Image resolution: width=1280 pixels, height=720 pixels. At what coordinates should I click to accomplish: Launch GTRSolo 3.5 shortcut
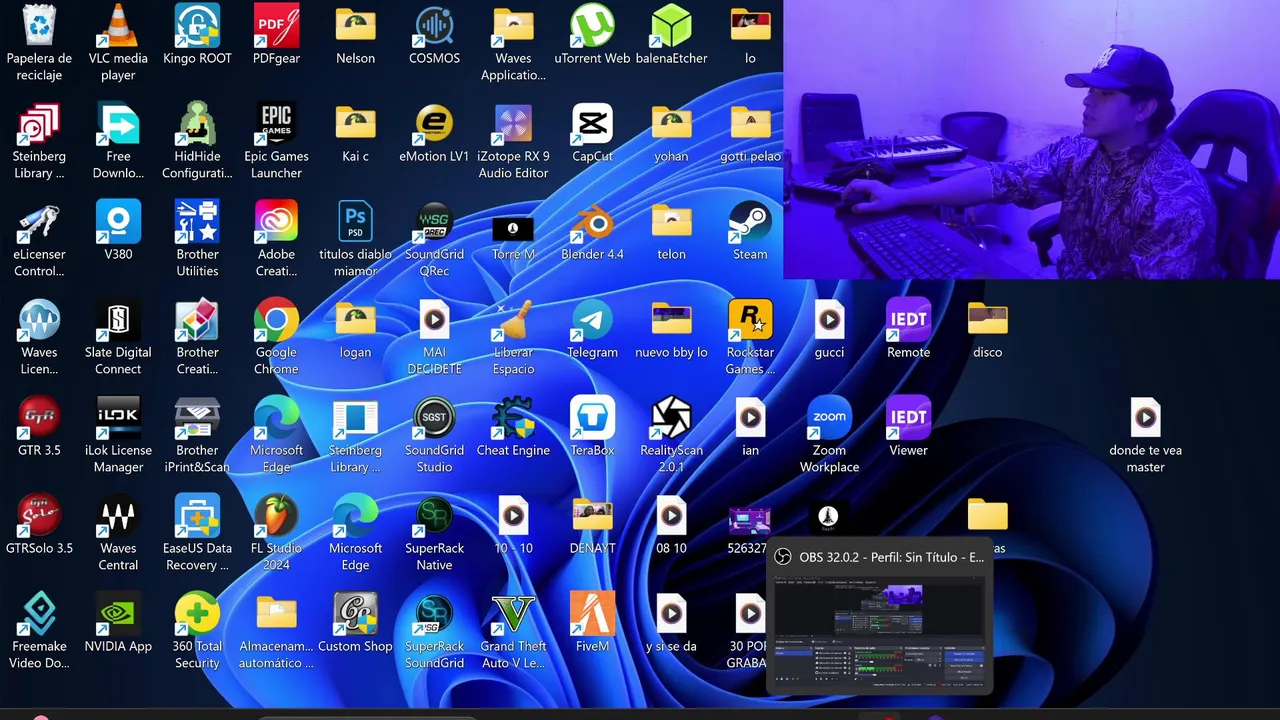[39, 517]
